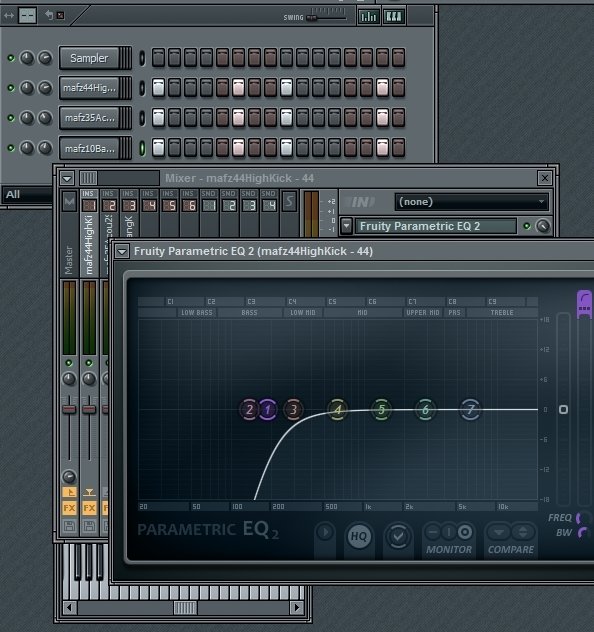
Task: Click the EQ band gain slider handle
Action: tap(563, 410)
